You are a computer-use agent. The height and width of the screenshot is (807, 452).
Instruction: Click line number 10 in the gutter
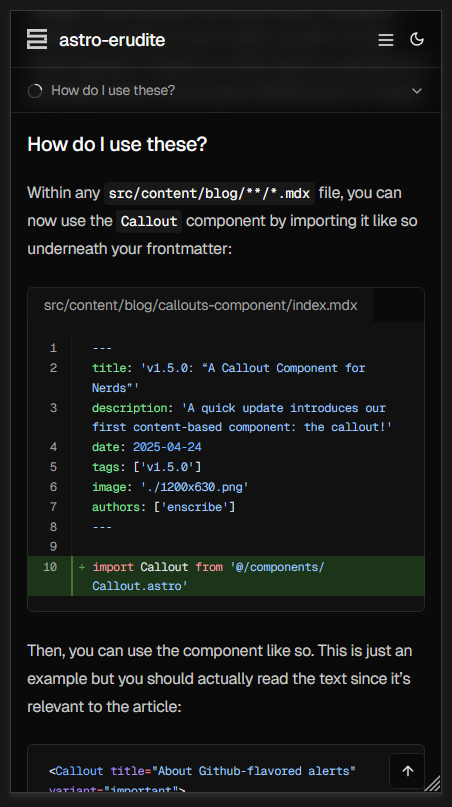click(x=50, y=567)
